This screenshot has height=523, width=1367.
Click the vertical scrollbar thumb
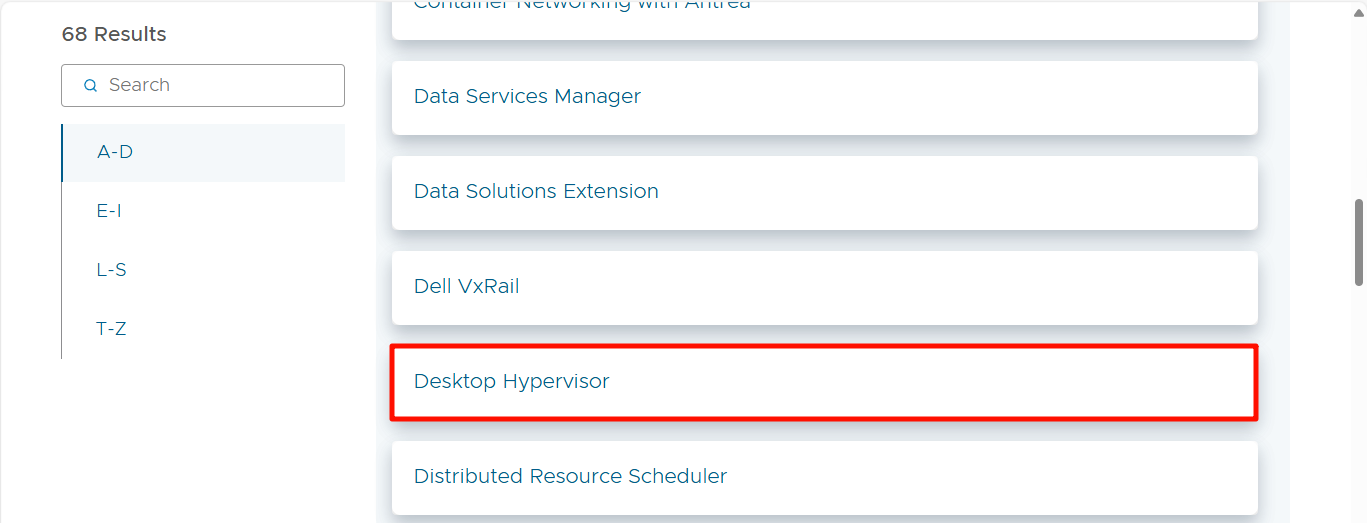click(1358, 241)
